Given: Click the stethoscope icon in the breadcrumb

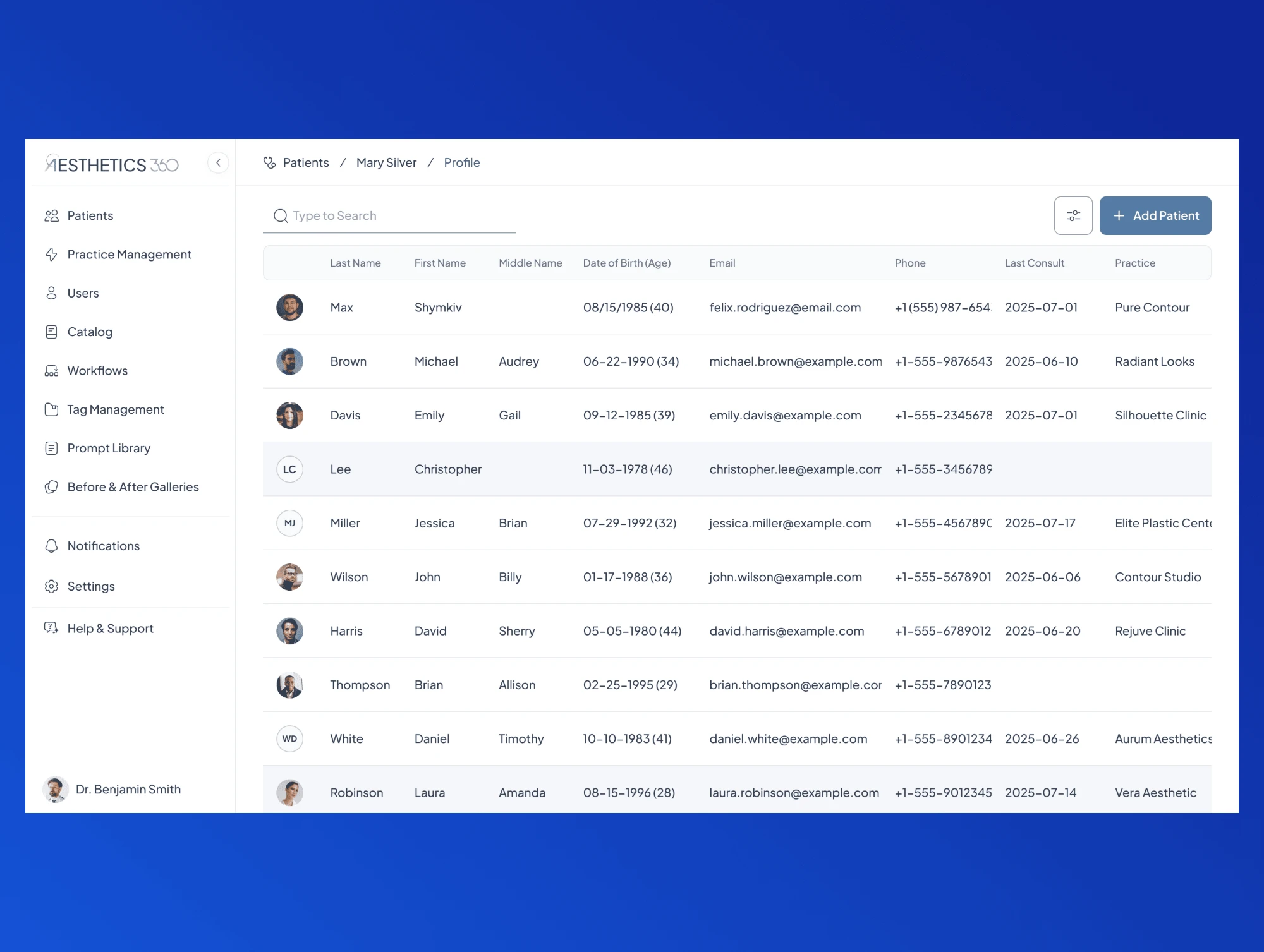Looking at the screenshot, I should coord(270,163).
